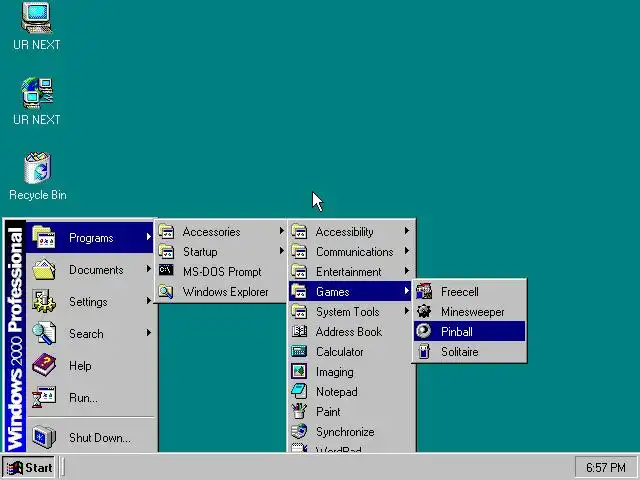Click the Accessories folder icon
The width and height of the screenshot is (640, 480).
coord(166,231)
